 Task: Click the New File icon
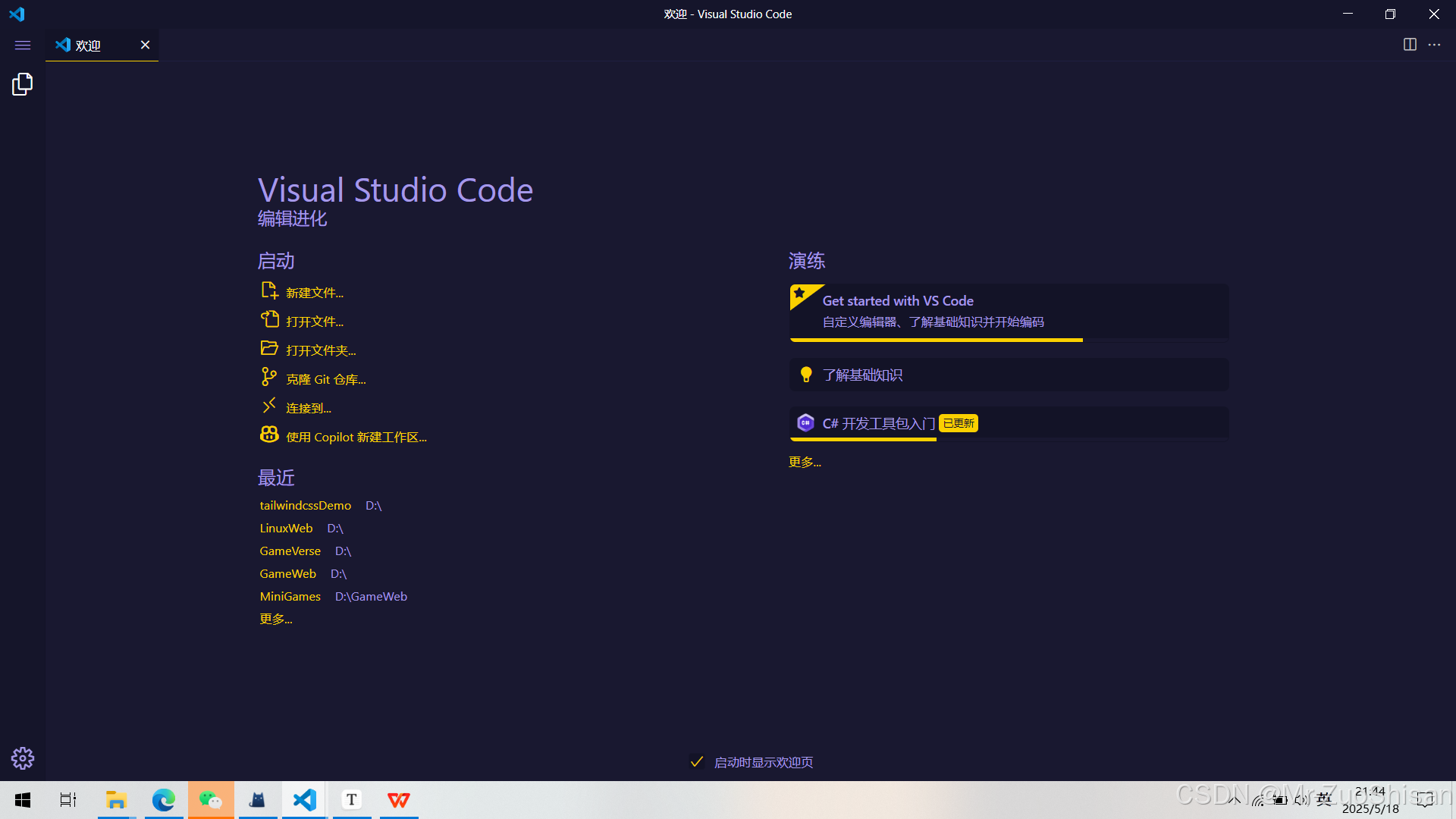click(269, 291)
